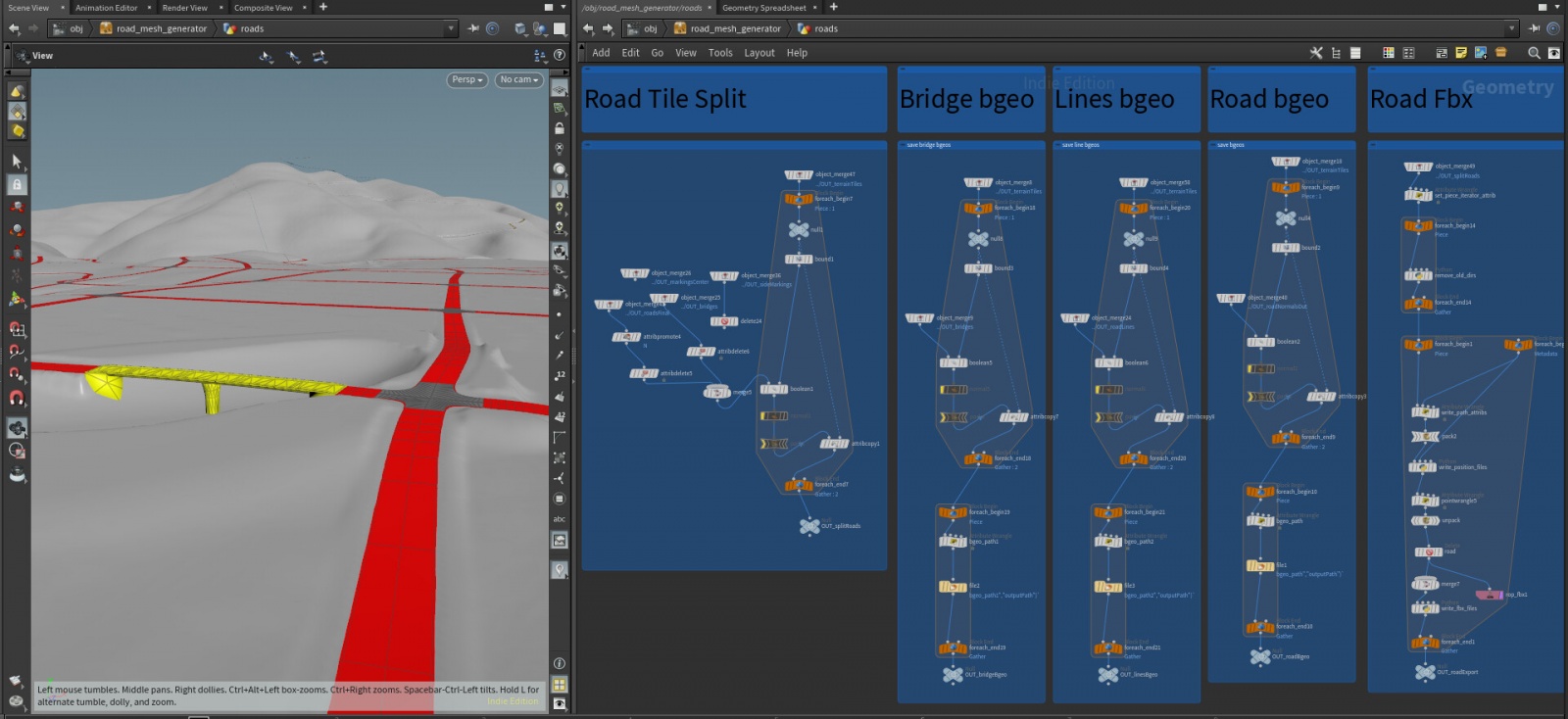Click the Bridge bgeo network box title
This screenshot has width=1568, height=719.
[966, 99]
